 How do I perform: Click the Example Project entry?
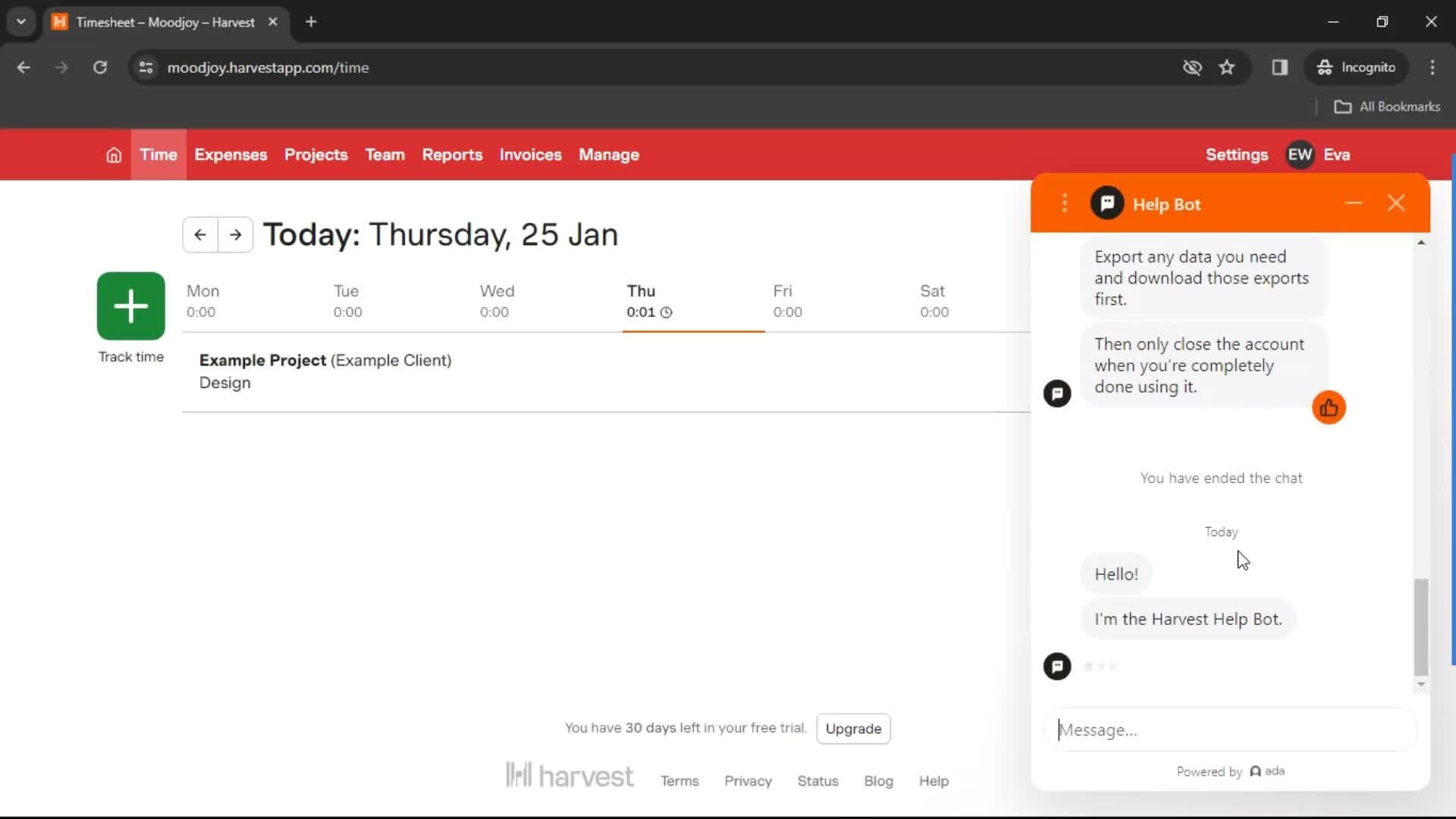325,361
